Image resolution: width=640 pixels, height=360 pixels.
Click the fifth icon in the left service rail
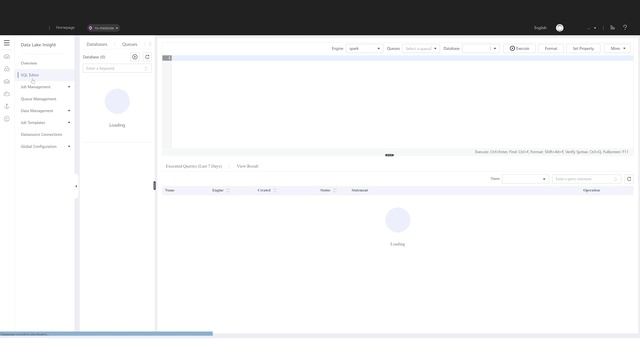pyautogui.click(x=7, y=106)
